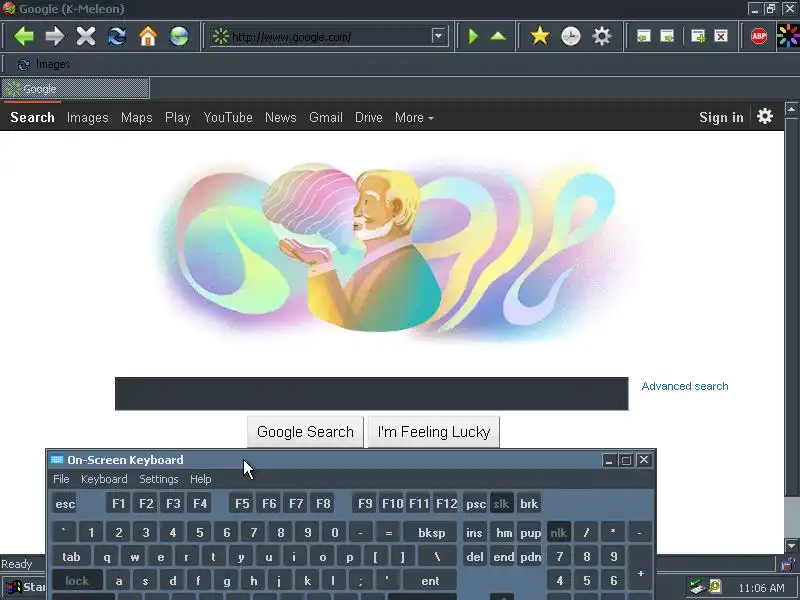
Task: Open Settings menu in On-Screen Keyboard
Action: [x=159, y=479]
